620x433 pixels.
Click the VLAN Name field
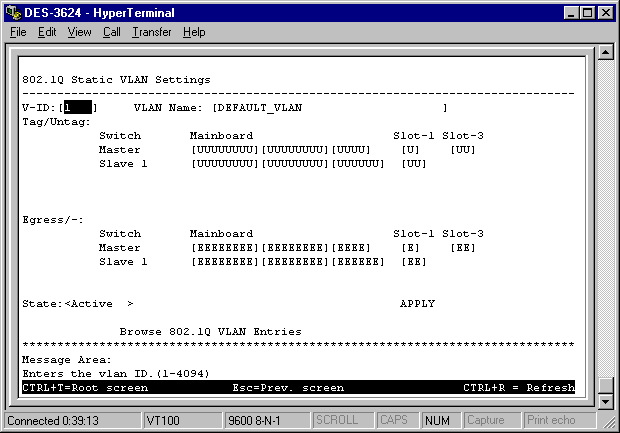click(x=328, y=107)
